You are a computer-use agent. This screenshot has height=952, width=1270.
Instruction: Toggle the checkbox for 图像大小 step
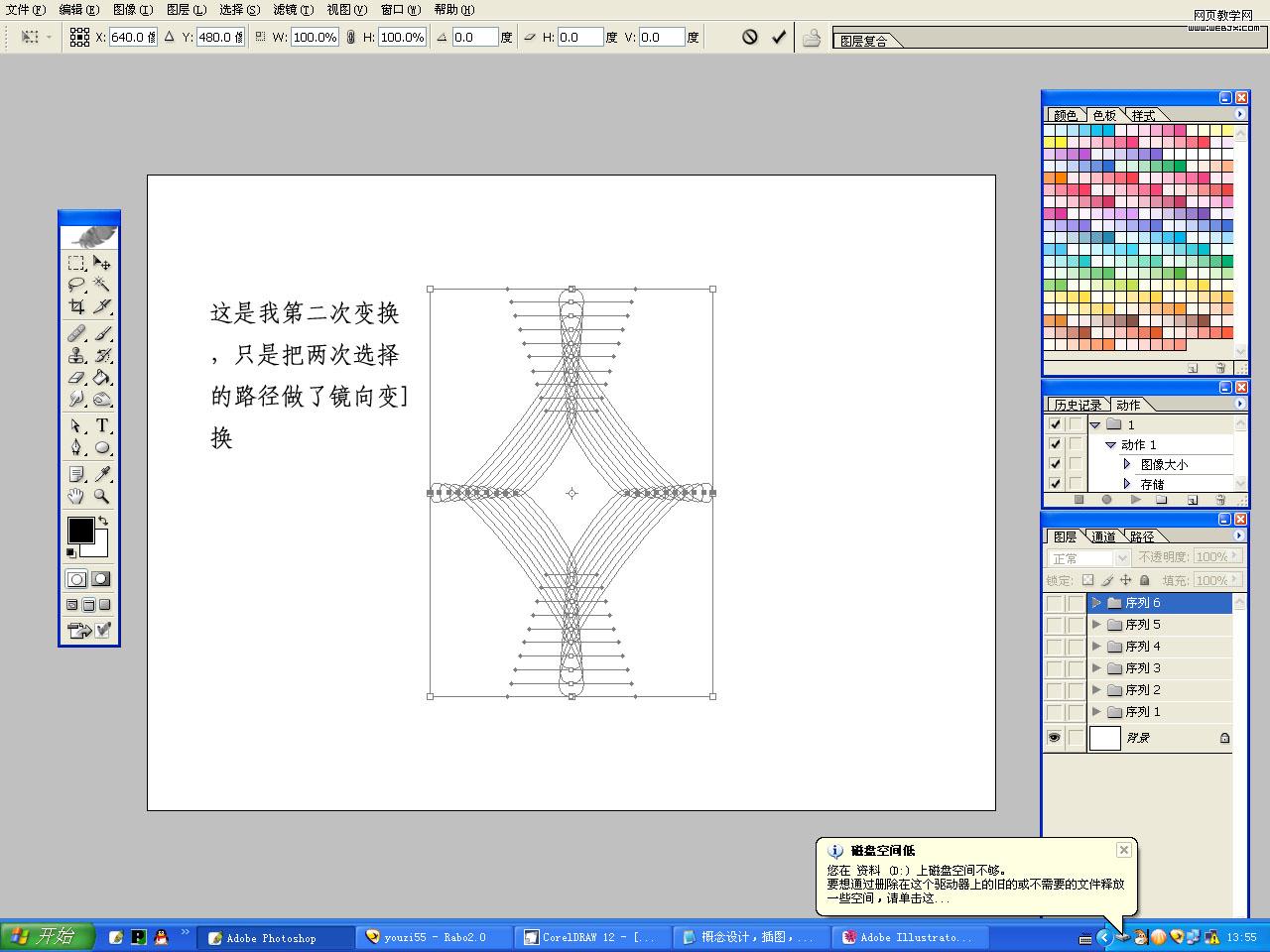click(x=1056, y=464)
